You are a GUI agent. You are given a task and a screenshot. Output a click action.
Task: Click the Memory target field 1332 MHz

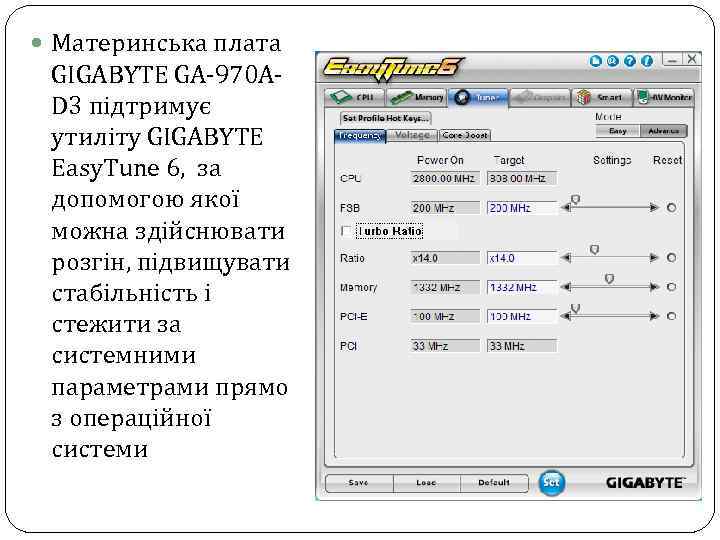click(522, 287)
